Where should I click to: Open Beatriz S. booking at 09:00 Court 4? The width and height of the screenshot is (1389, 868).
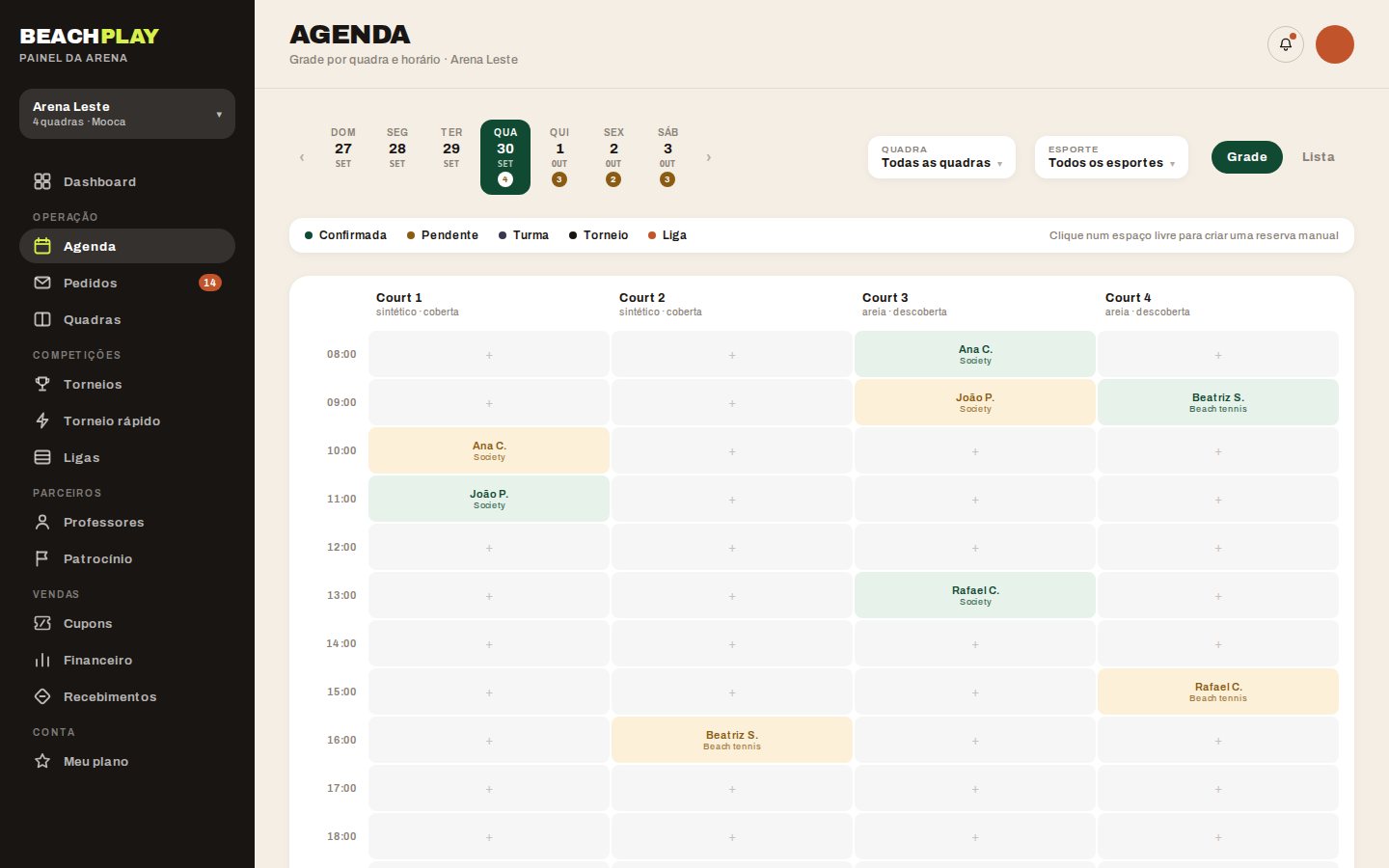[1218, 402]
